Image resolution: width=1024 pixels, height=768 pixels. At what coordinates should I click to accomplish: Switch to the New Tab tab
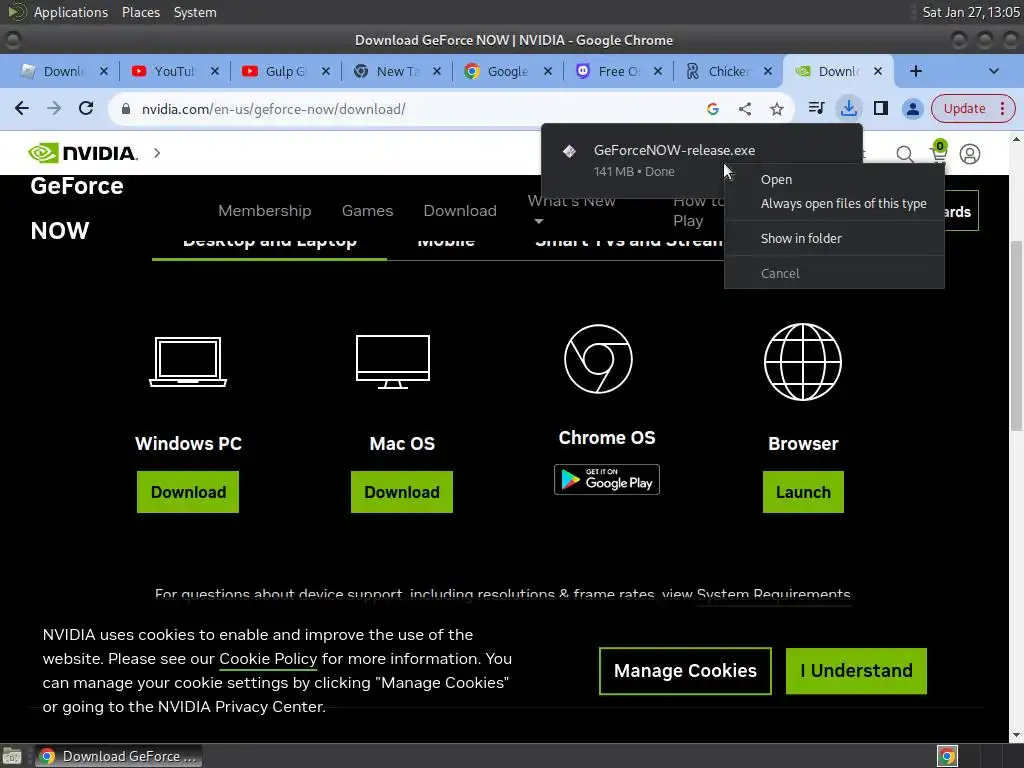[397, 71]
